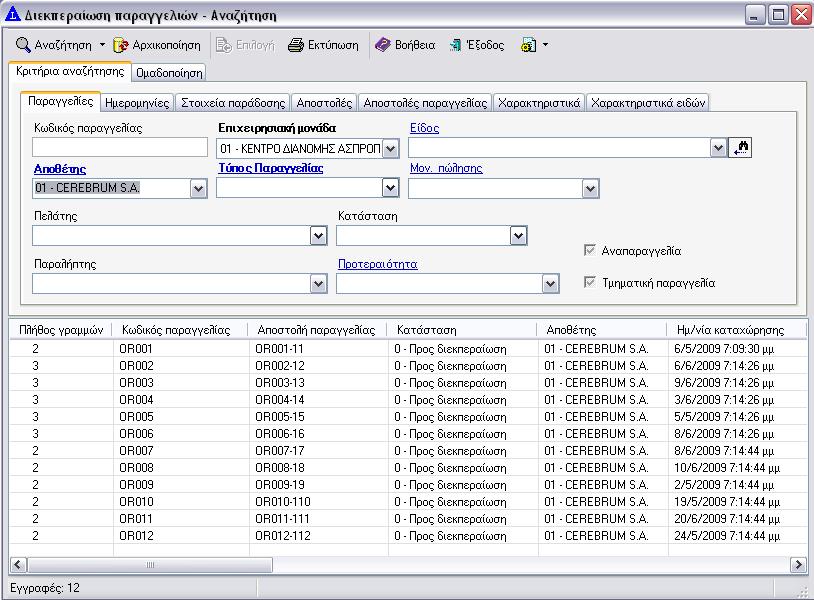814x600 pixels.
Task: Click the application icon in title bar
Action: (12, 15)
